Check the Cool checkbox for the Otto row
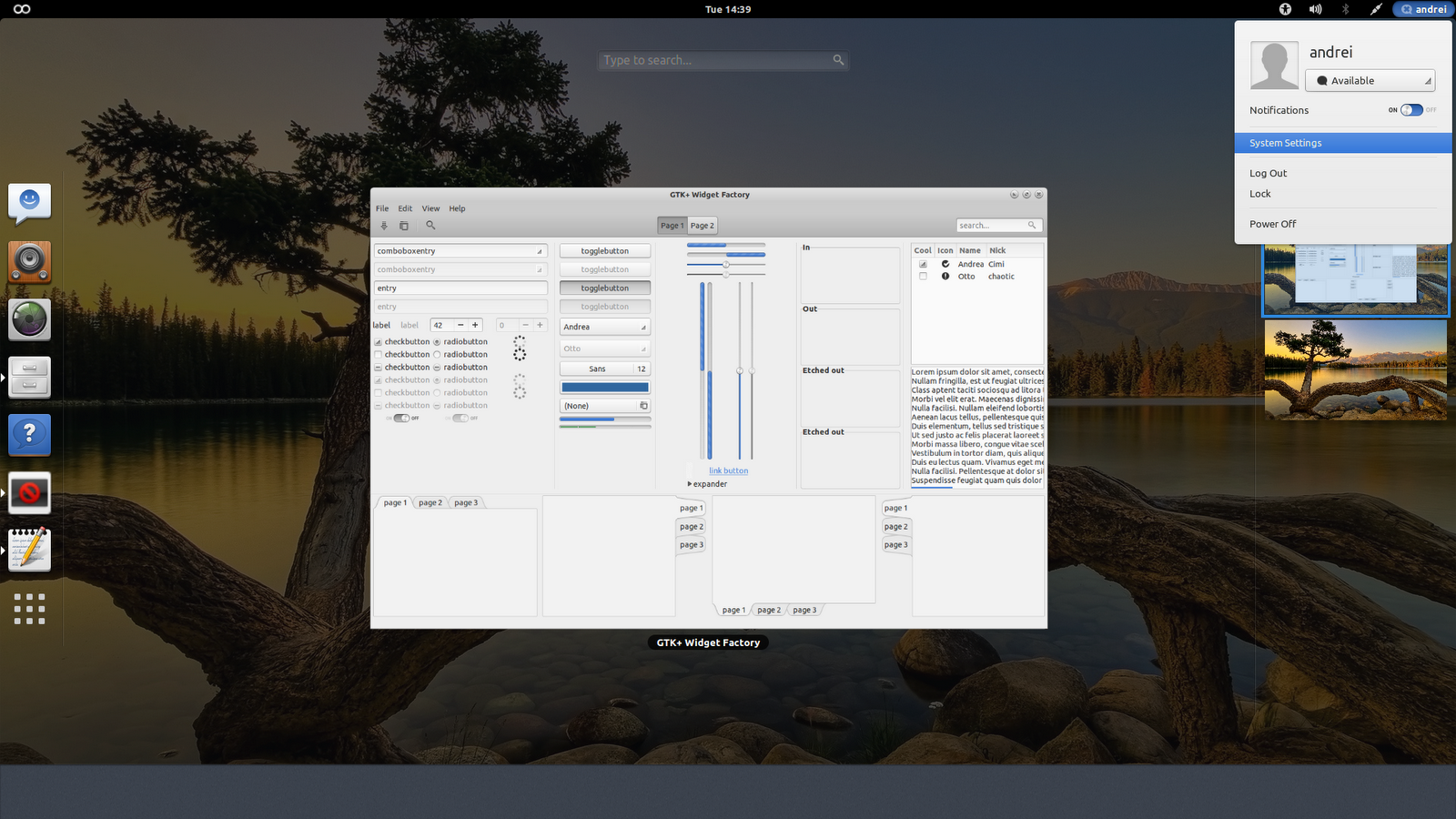Viewport: 1456px width, 819px height. coord(922,276)
